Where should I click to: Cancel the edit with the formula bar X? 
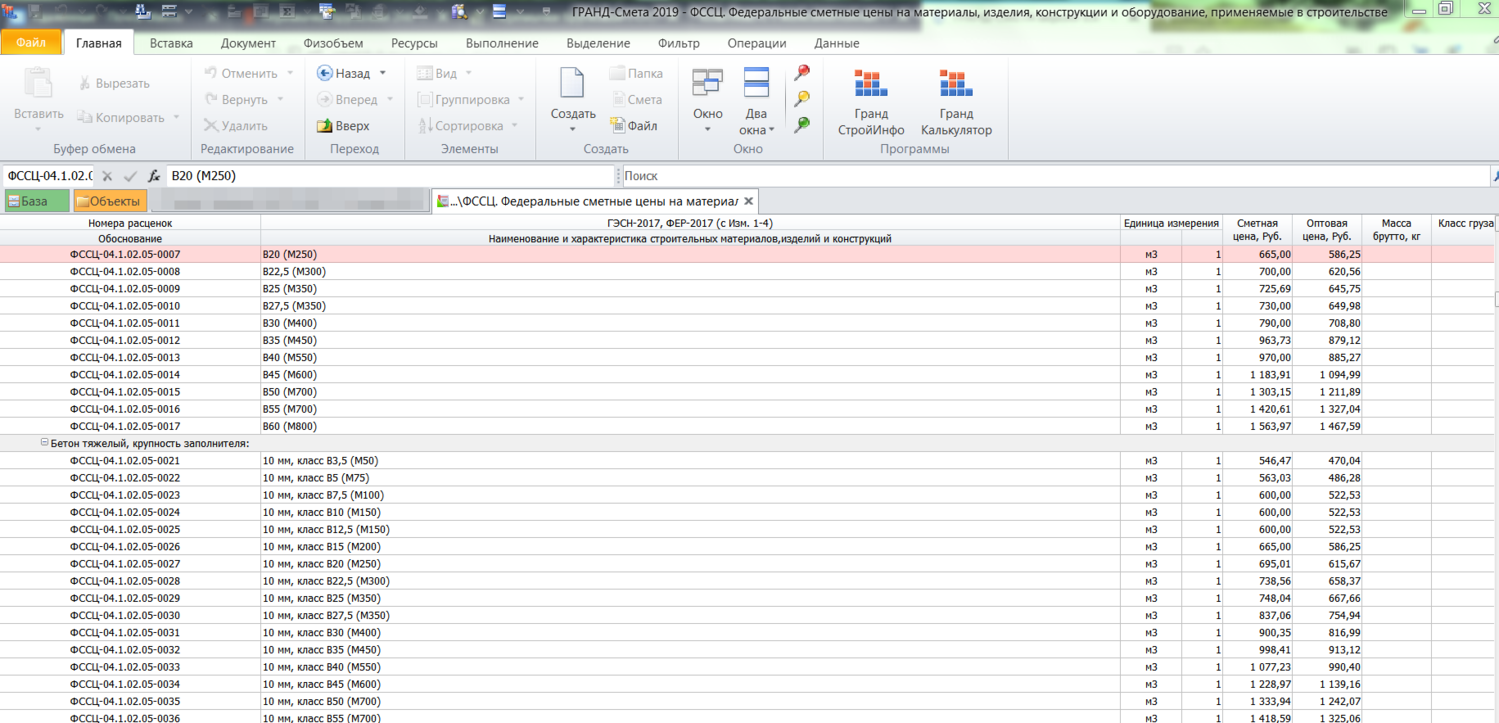pyautogui.click(x=107, y=176)
